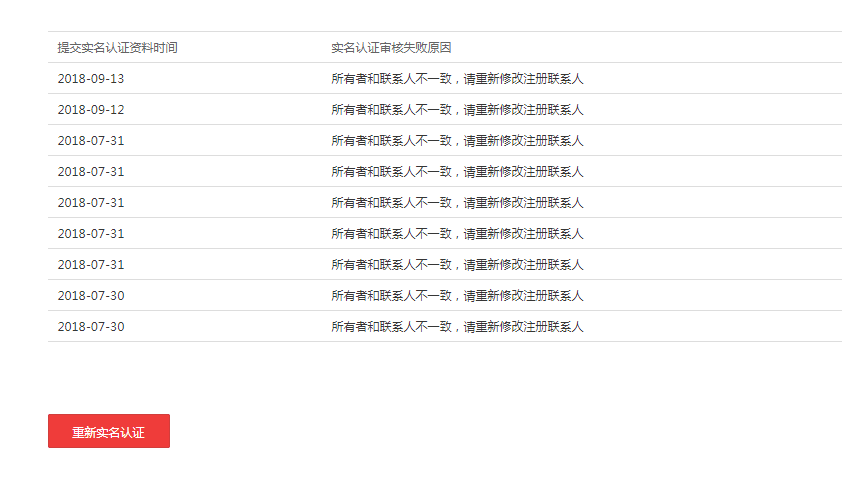Click failure reason in the last 2018-07-31 row
842x490 pixels.
pos(457,265)
